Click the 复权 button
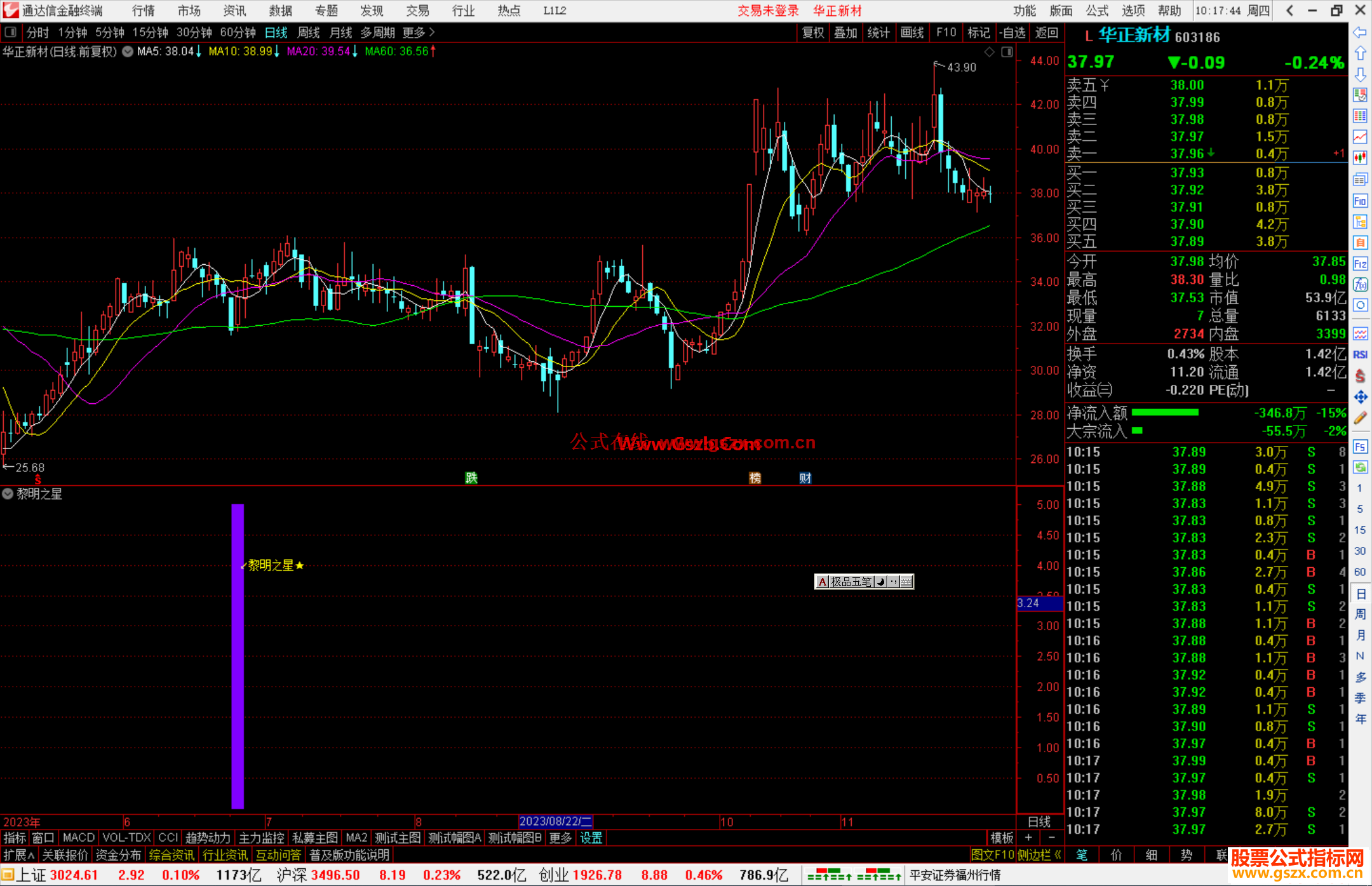The width and height of the screenshot is (1372, 886). pyautogui.click(x=813, y=32)
